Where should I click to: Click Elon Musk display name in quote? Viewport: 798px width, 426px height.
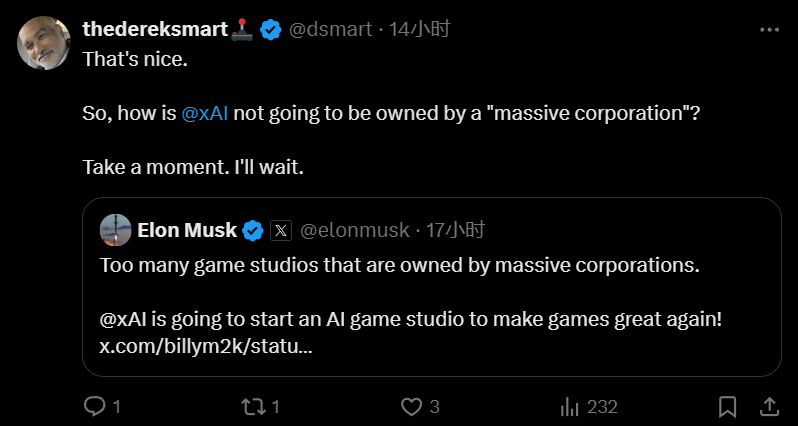186,231
